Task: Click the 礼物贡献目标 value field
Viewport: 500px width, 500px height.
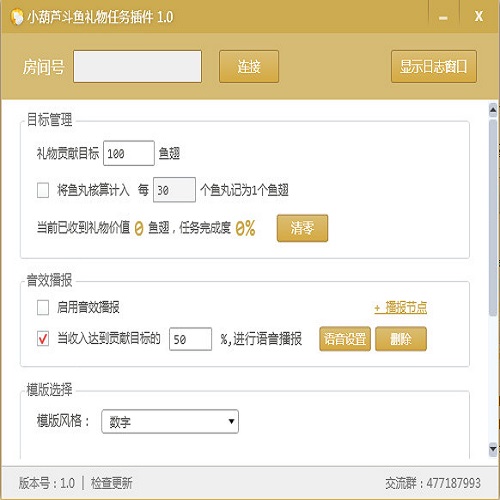Action: click(x=129, y=153)
